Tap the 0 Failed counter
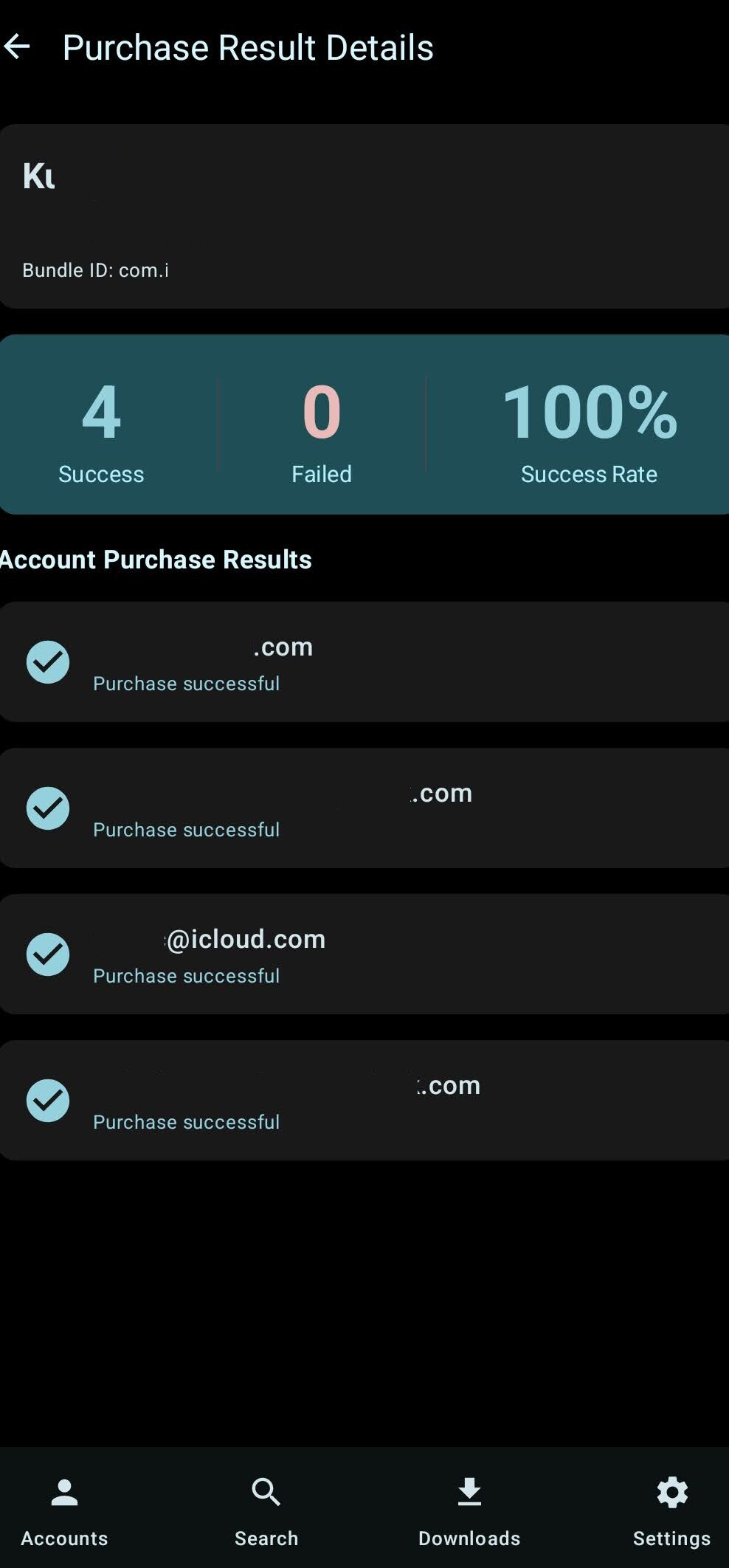The height and width of the screenshot is (1568, 729). pos(322,413)
